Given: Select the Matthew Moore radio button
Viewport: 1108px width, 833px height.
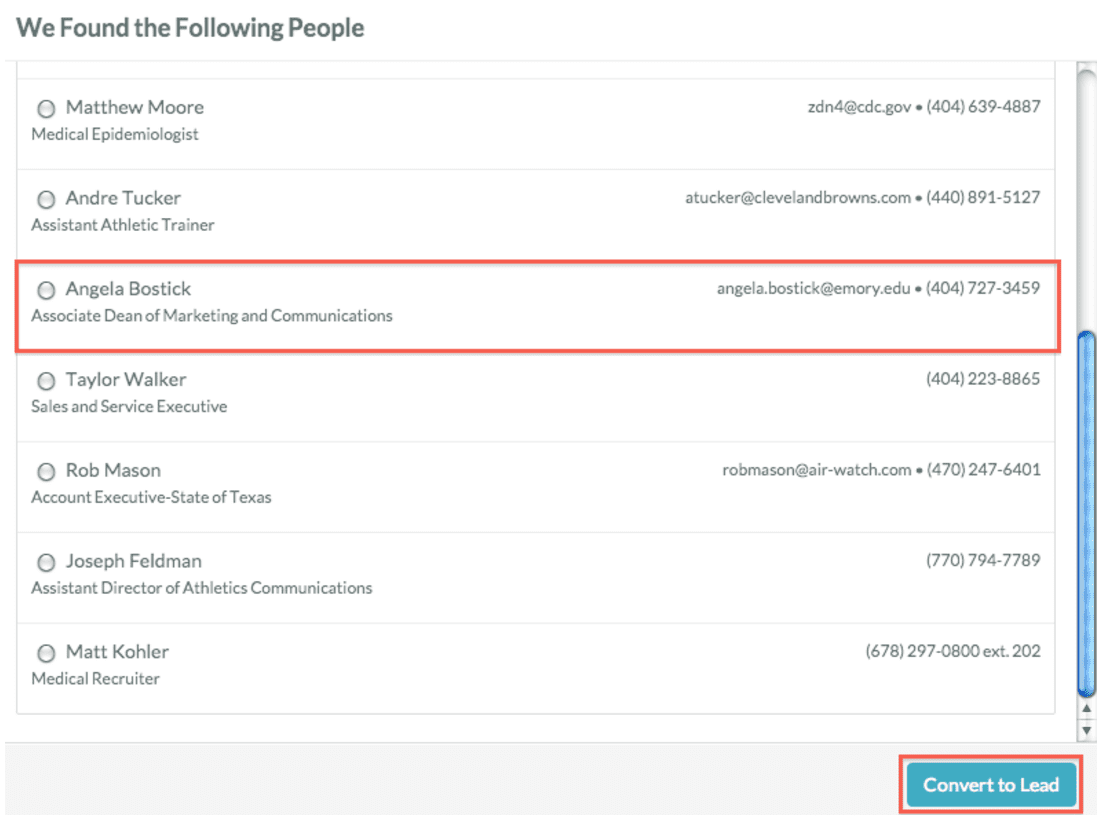Looking at the screenshot, I should point(46,108).
